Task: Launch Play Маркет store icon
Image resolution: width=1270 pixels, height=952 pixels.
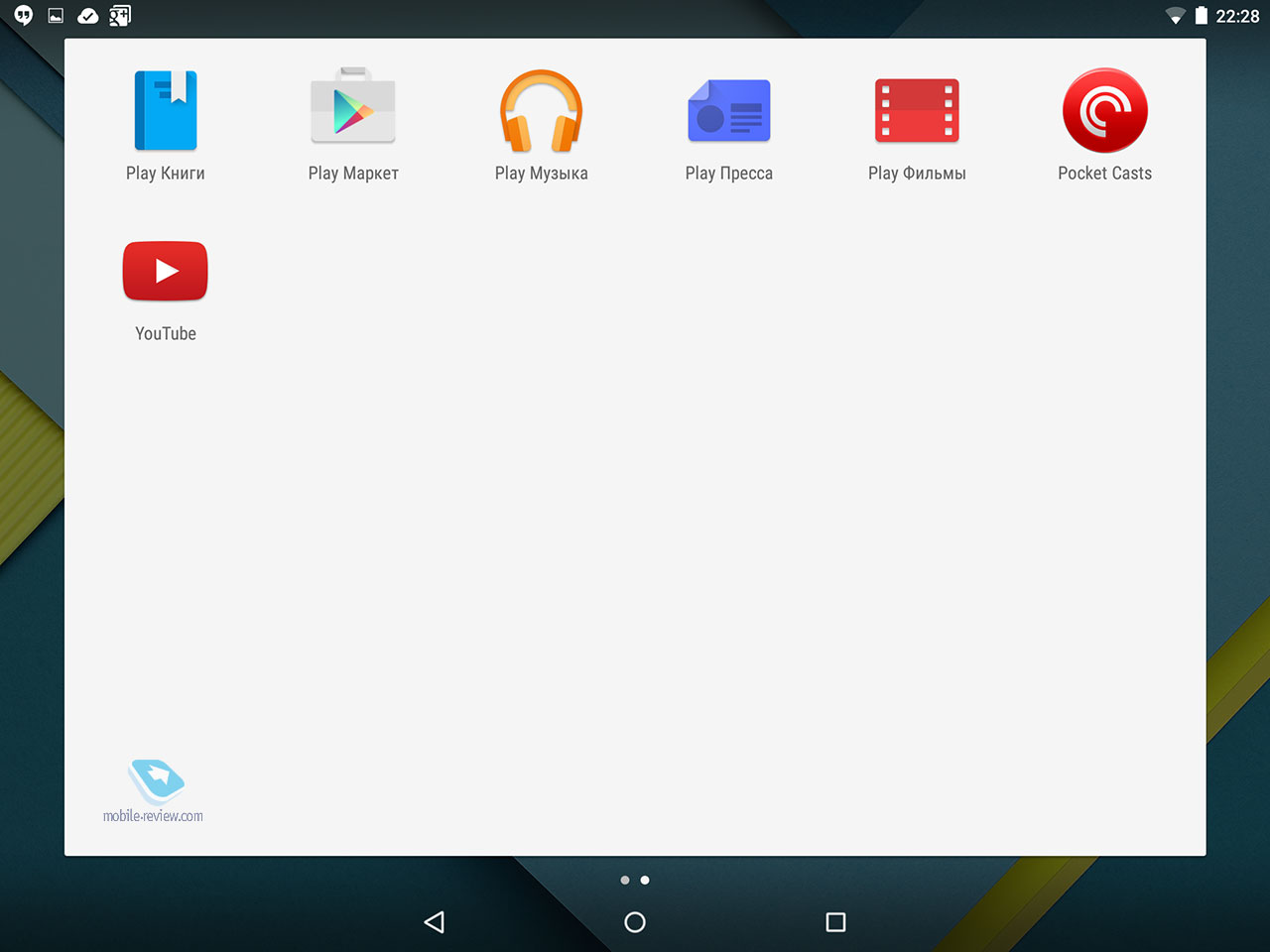Action: pyautogui.click(x=353, y=106)
